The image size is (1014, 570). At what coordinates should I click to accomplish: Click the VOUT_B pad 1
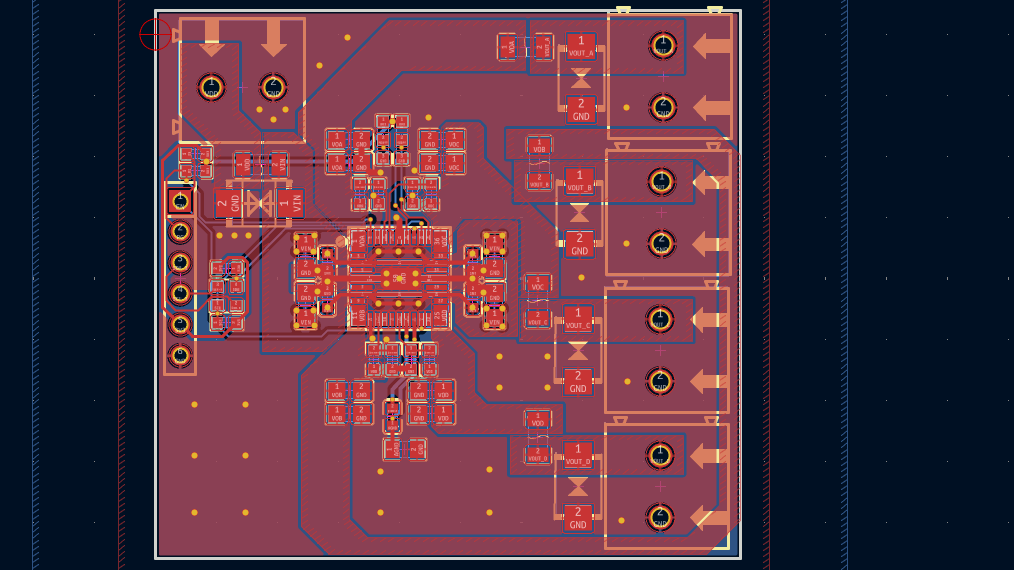click(x=579, y=180)
